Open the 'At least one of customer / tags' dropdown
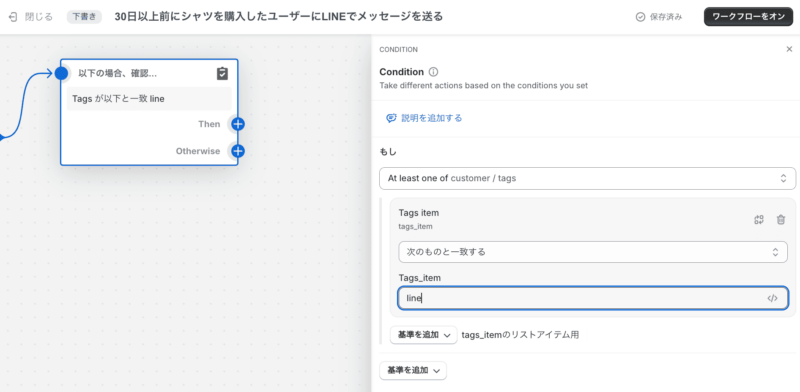The image size is (800, 392). [x=587, y=178]
